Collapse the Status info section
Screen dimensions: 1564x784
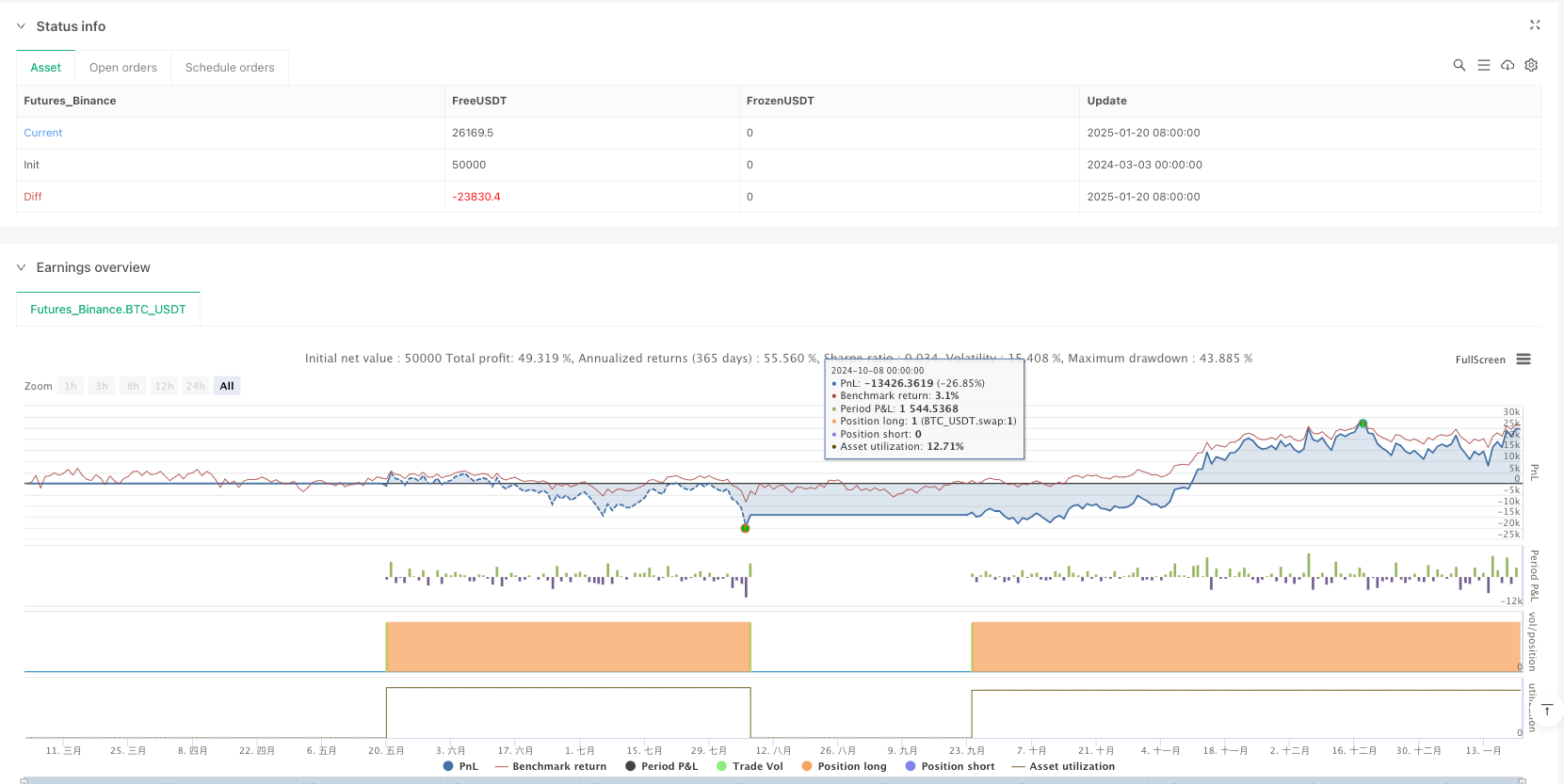[22, 26]
